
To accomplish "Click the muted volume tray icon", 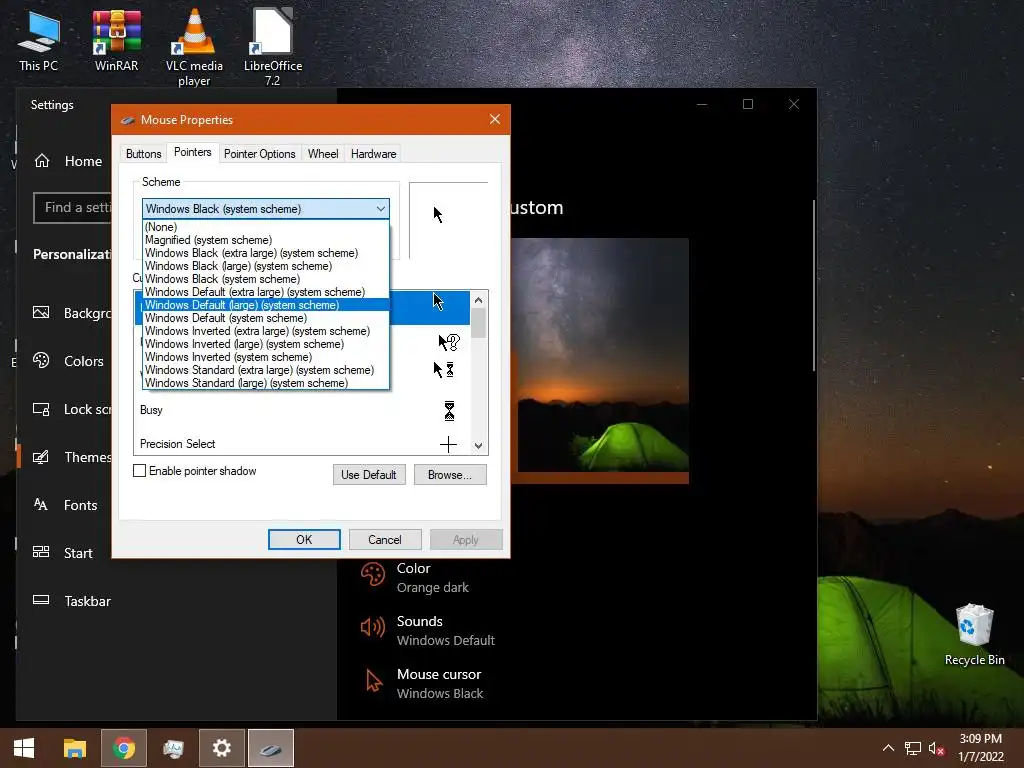I will tap(936, 748).
